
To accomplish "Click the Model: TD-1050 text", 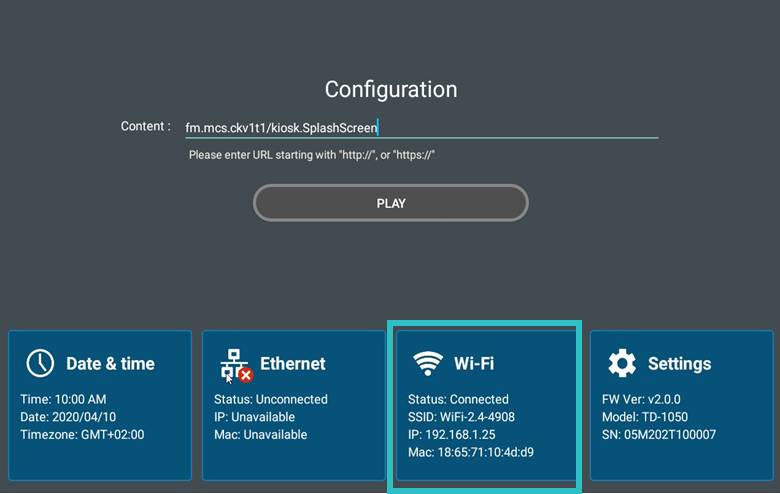I will tap(645, 417).
